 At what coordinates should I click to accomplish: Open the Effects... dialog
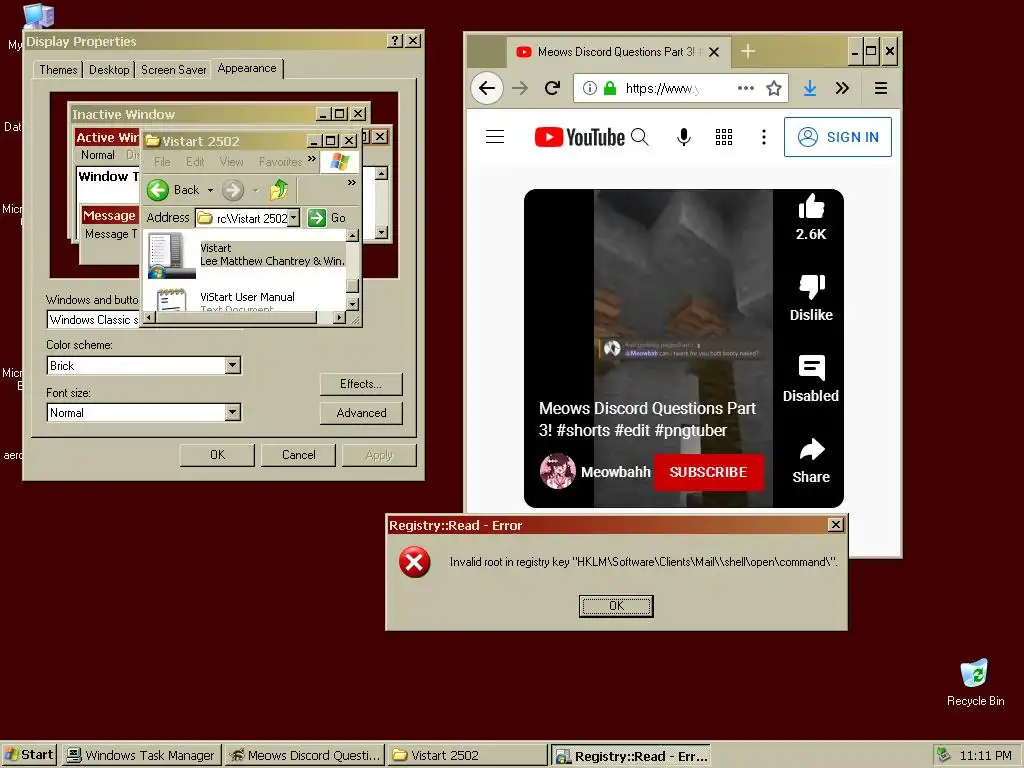coord(360,384)
